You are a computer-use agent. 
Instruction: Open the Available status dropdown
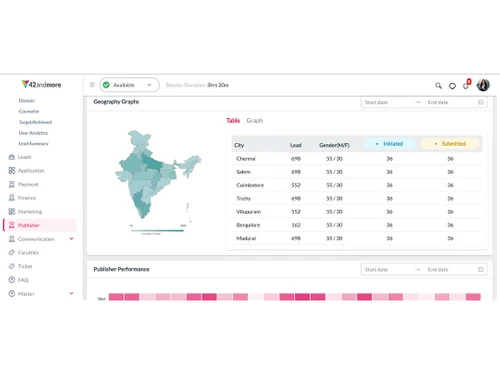point(129,85)
